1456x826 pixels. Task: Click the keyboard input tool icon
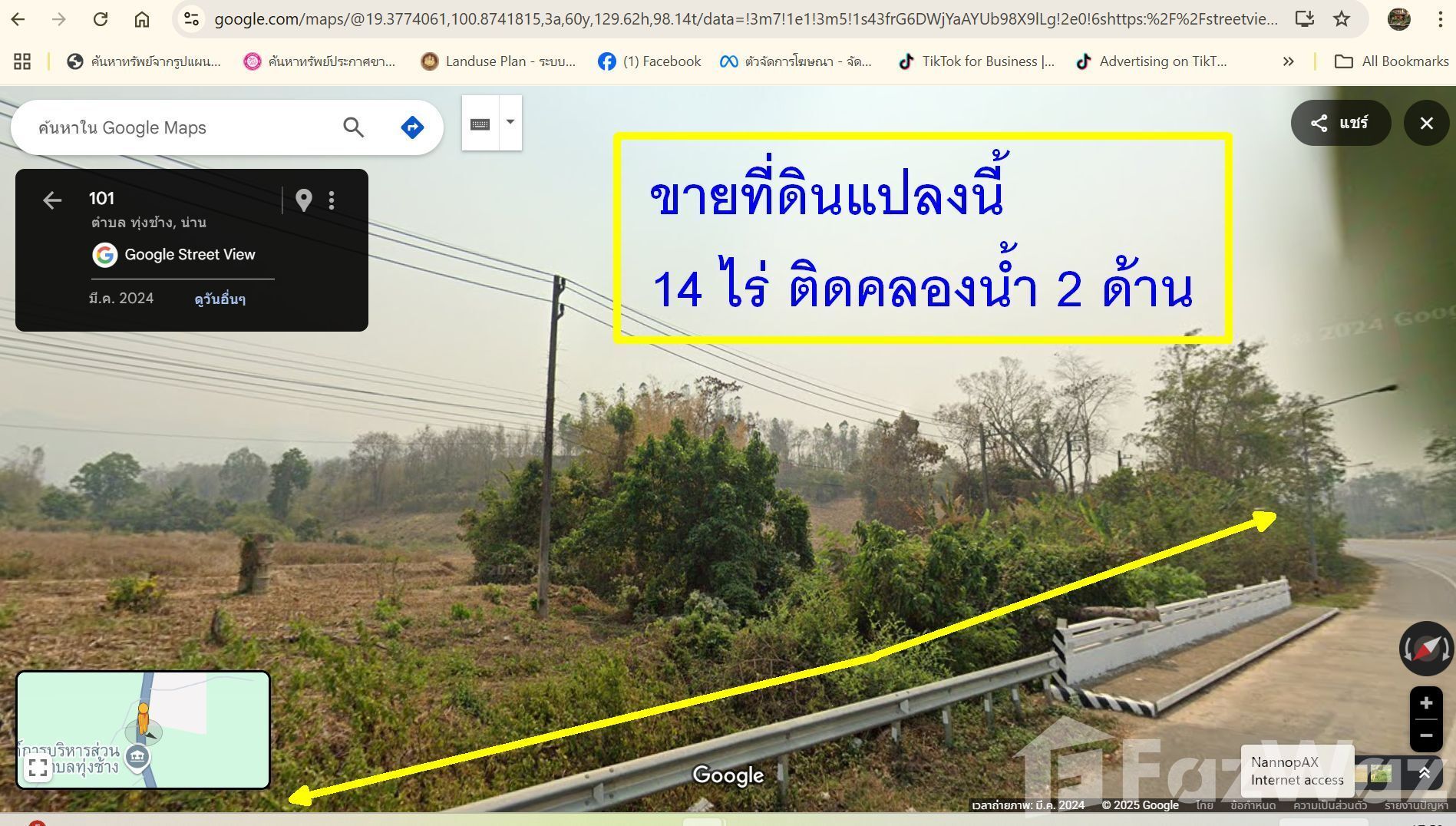tap(480, 124)
